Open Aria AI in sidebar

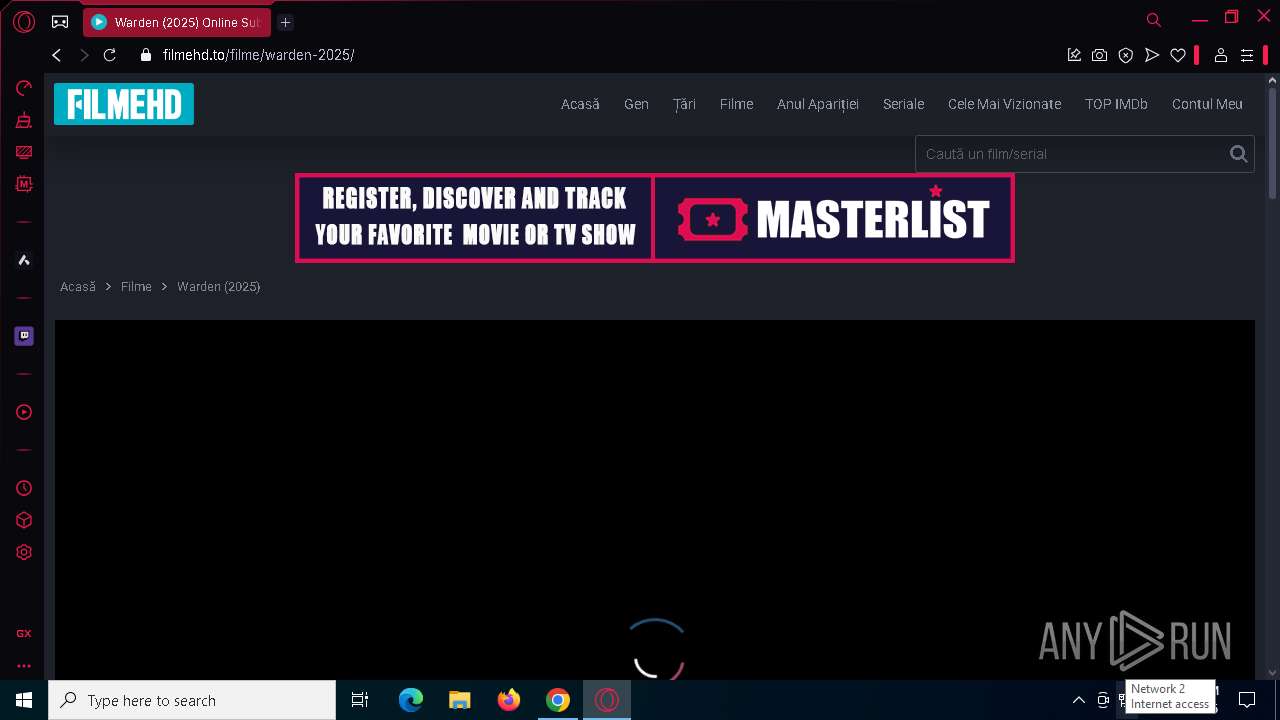coord(24,260)
